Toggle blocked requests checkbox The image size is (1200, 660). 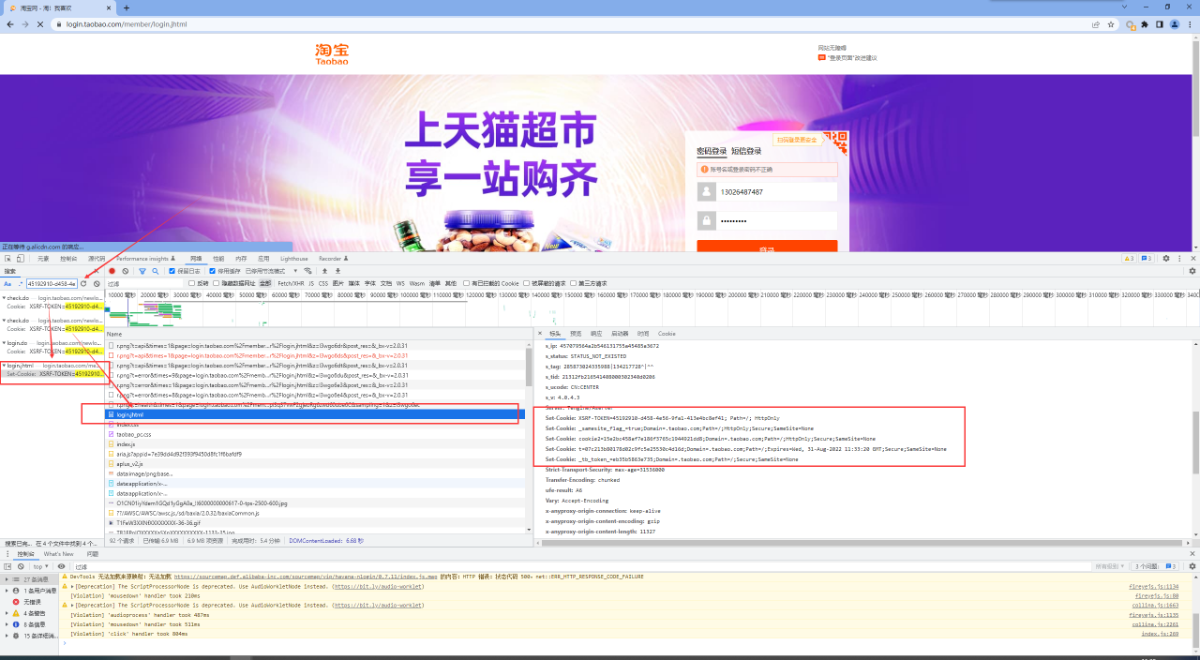pos(525,284)
